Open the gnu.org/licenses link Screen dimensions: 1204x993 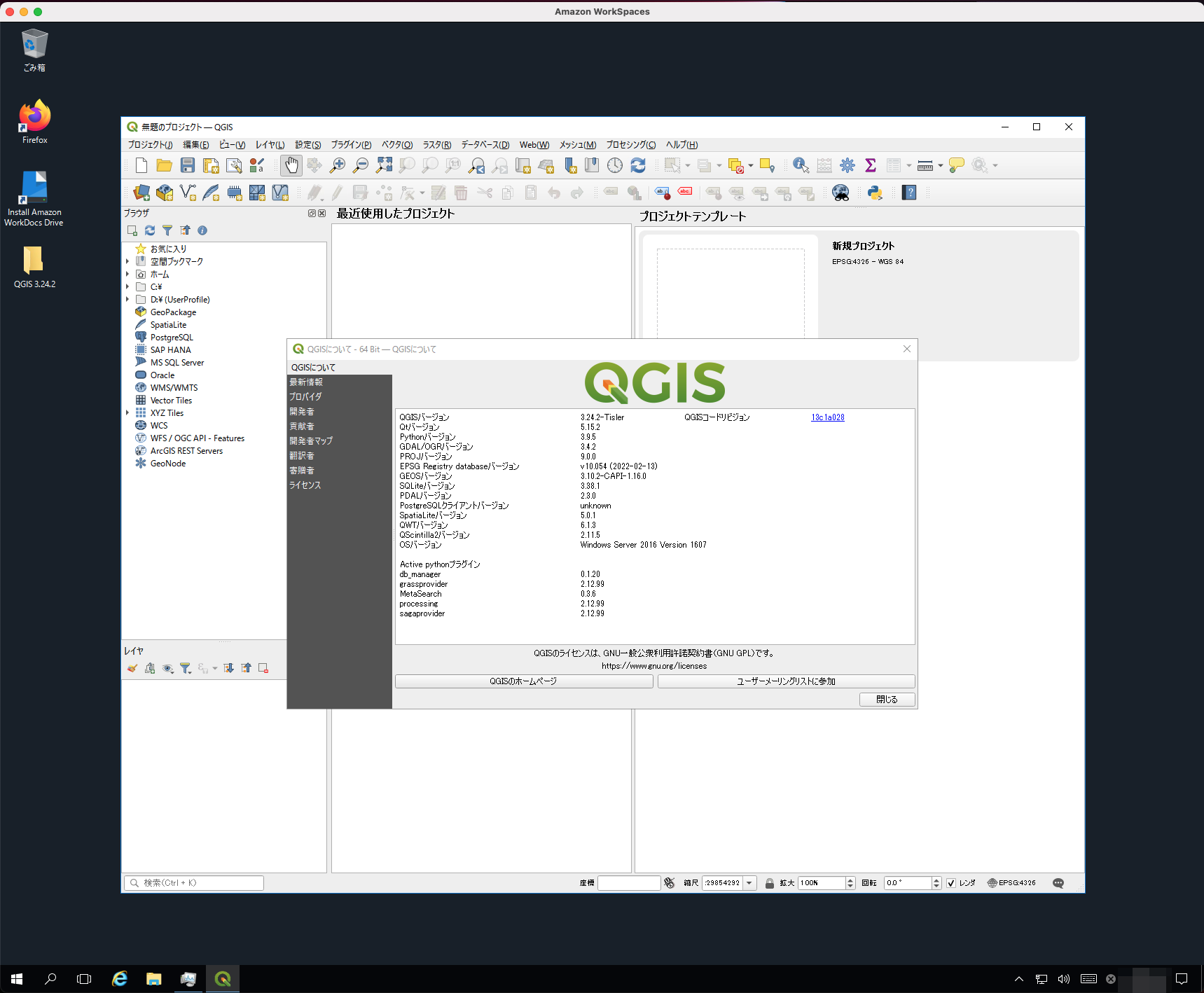[x=654, y=666]
